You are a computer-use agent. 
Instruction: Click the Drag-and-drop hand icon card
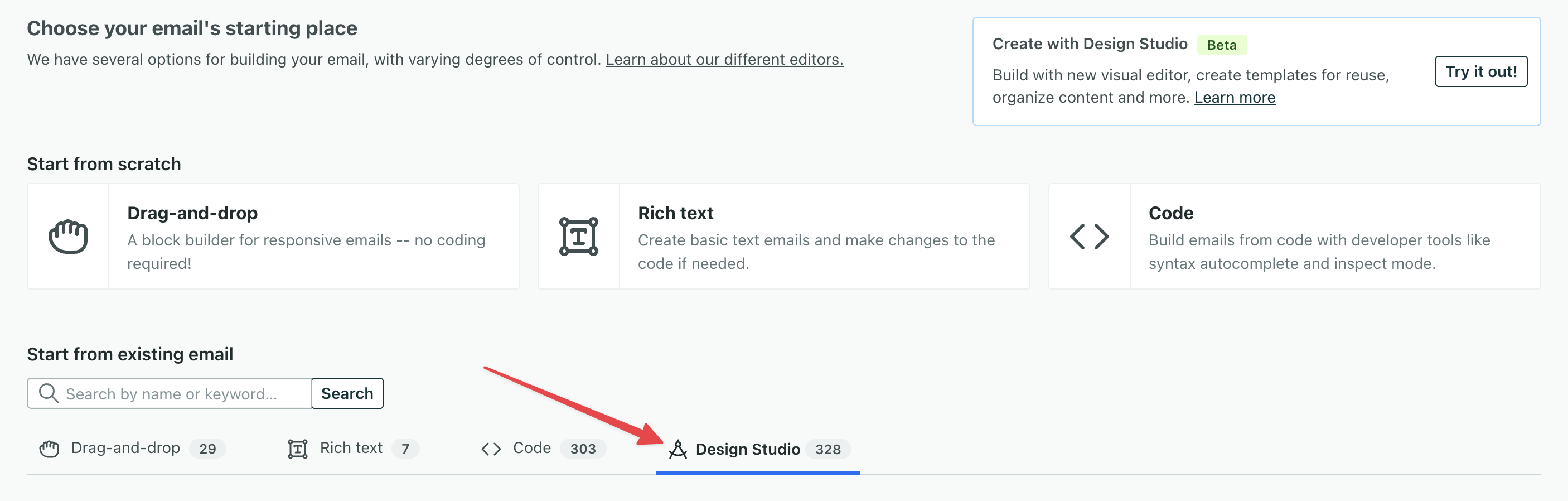68,236
